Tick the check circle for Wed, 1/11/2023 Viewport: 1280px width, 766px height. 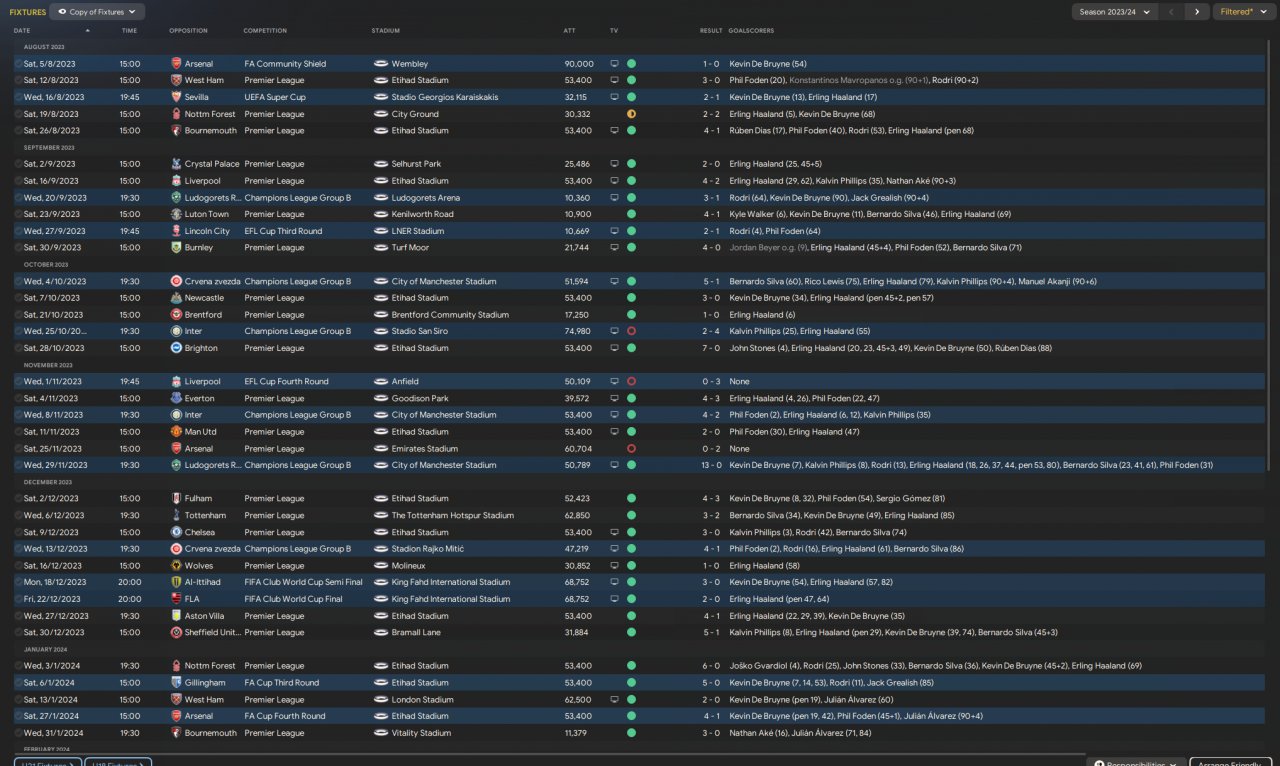pos(18,382)
